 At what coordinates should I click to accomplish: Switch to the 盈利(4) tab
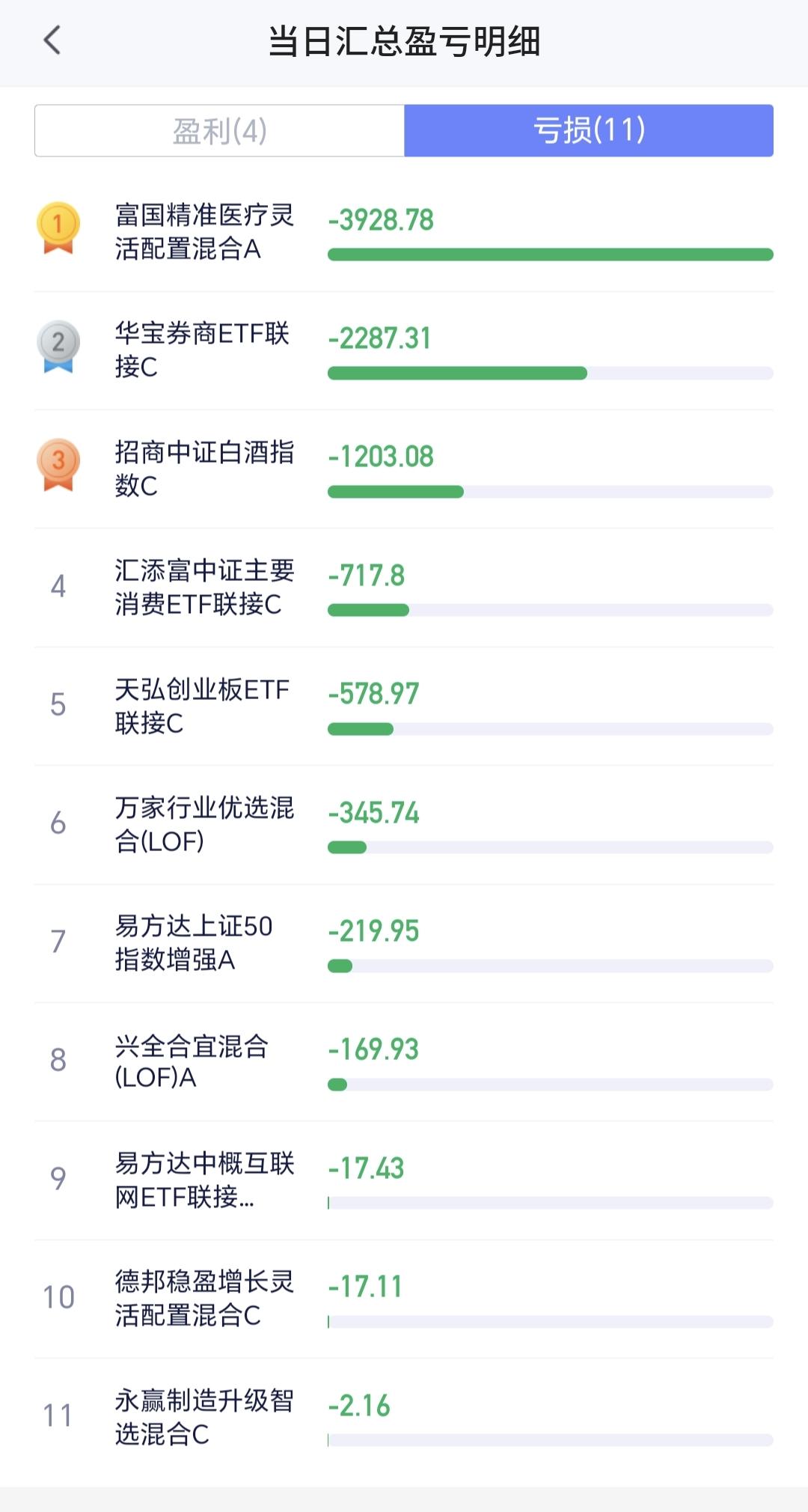(219, 131)
